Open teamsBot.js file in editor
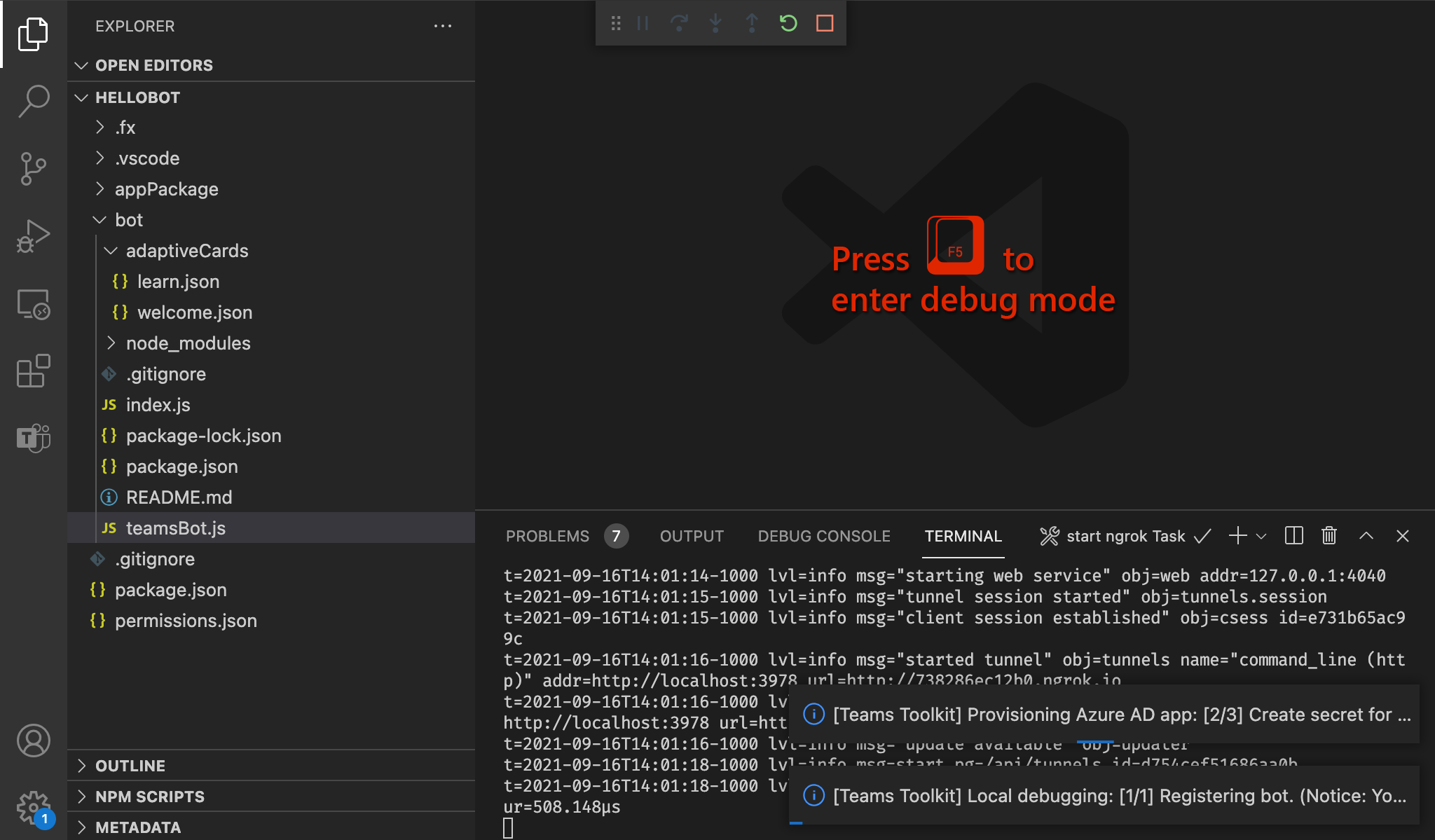The image size is (1435, 840). pos(175,528)
